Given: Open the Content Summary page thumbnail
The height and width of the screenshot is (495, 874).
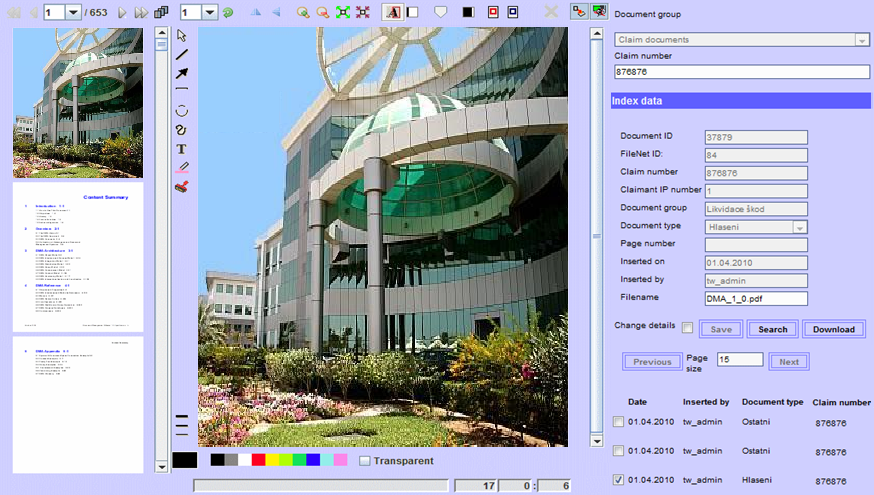Looking at the screenshot, I should point(78,256).
